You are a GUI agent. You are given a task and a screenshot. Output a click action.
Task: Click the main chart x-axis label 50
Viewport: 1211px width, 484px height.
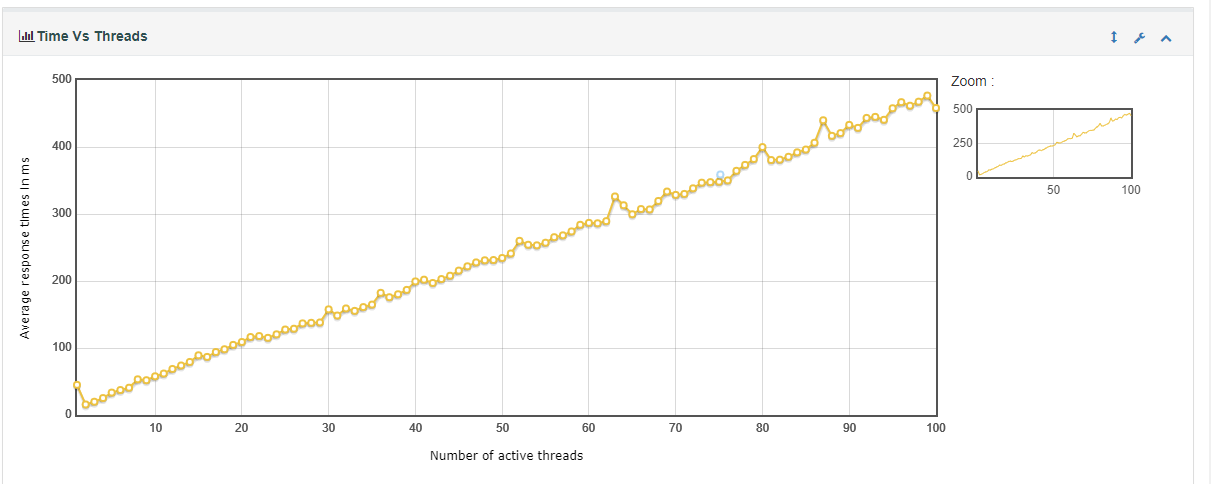[x=502, y=428]
